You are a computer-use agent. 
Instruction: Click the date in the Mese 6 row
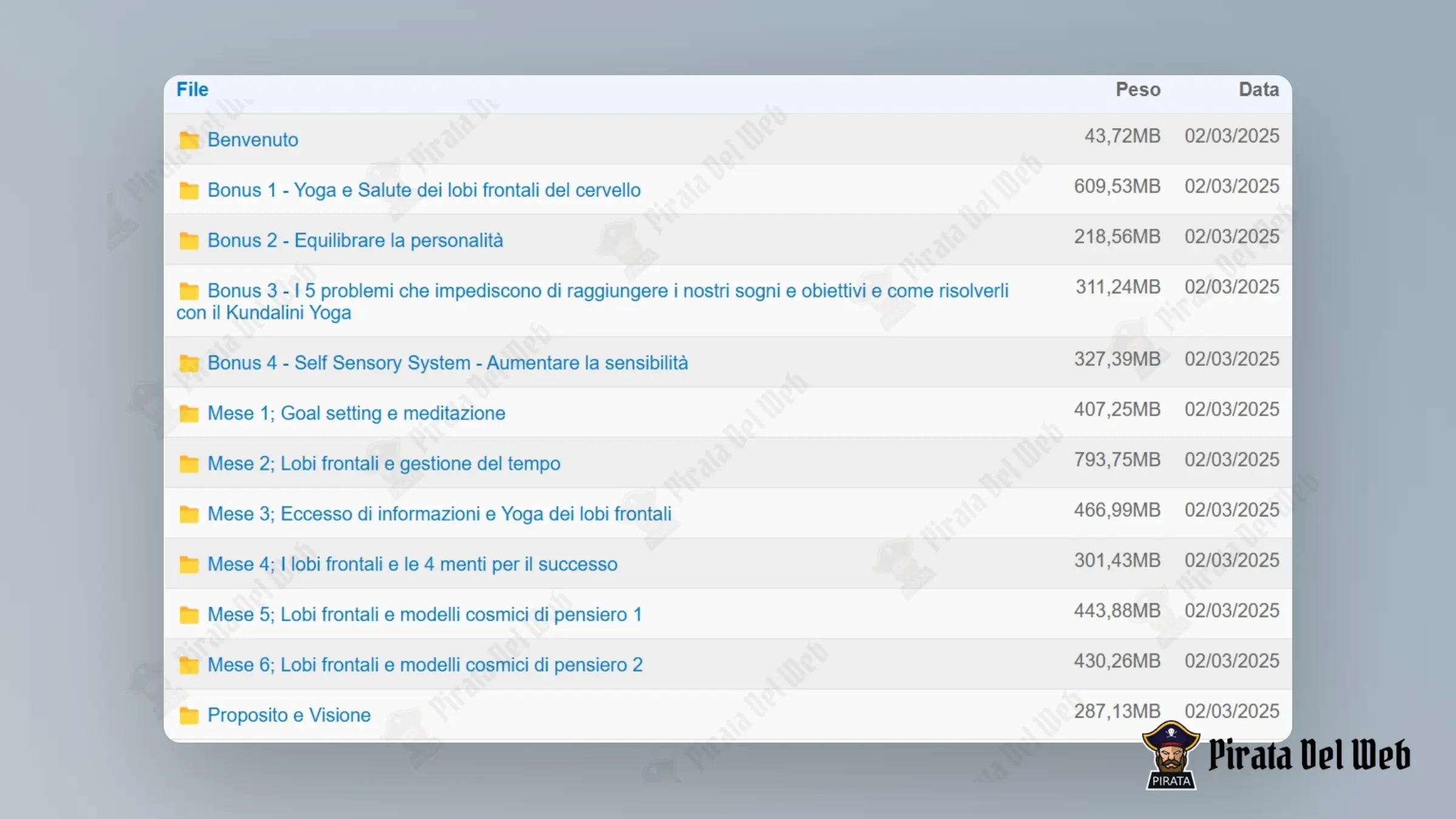click(1232, 661)
